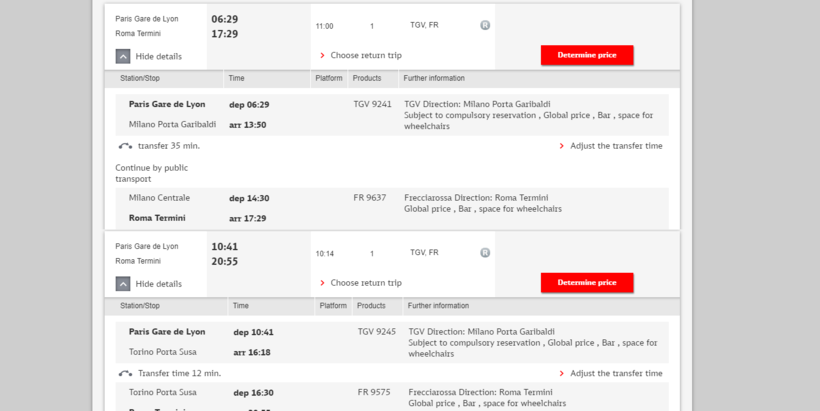This screenshot has width=820, height=411.
Task: Select train TGV 9241
Action: tap(372, 104)
